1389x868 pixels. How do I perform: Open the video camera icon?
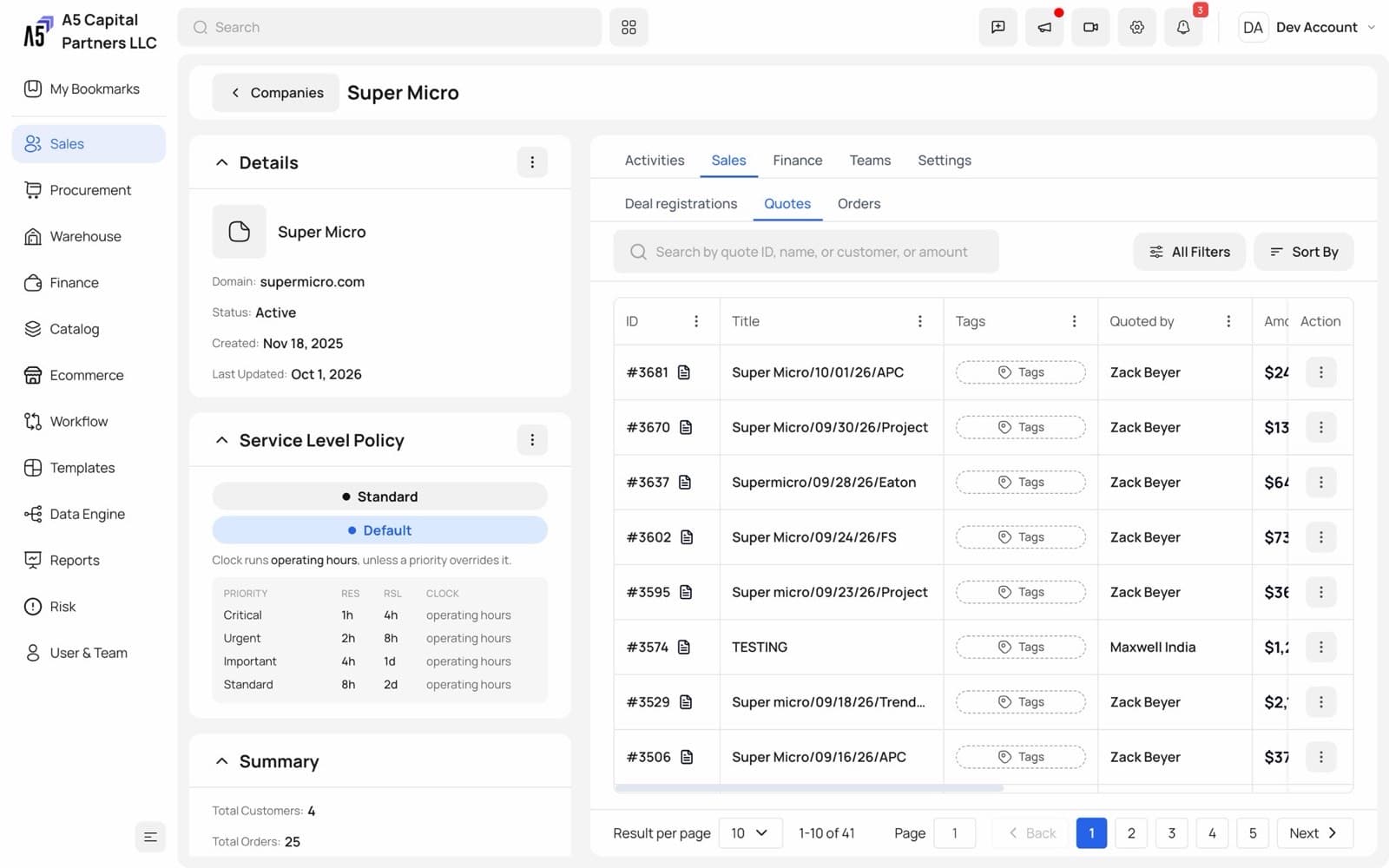pos(1090,28)
